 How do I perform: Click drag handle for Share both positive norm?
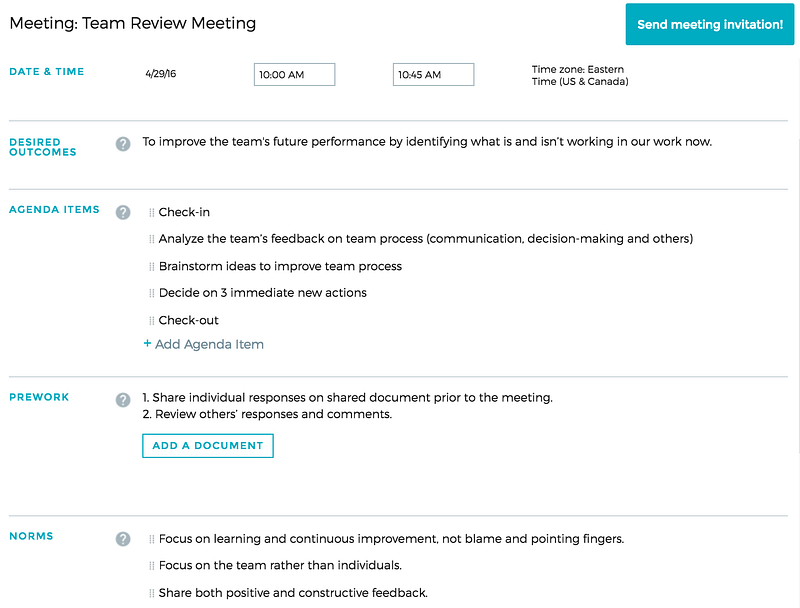tap(152, 593)
